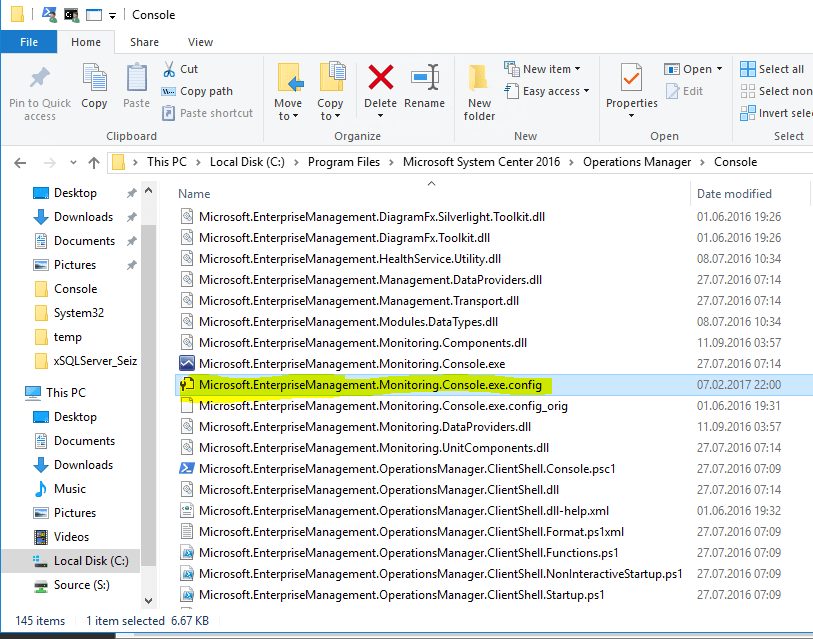
Task: Select ClientShell.Startup.ps1 file
Action: point(402,595)
